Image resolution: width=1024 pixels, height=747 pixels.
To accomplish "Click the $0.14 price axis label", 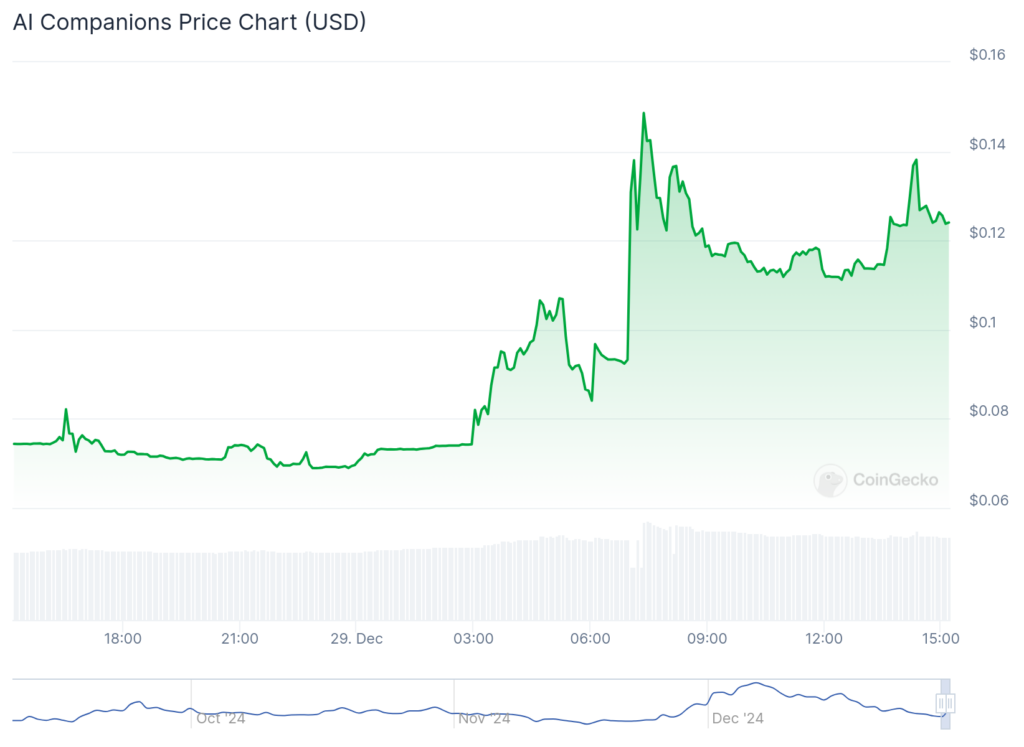I will coord(987,144).
